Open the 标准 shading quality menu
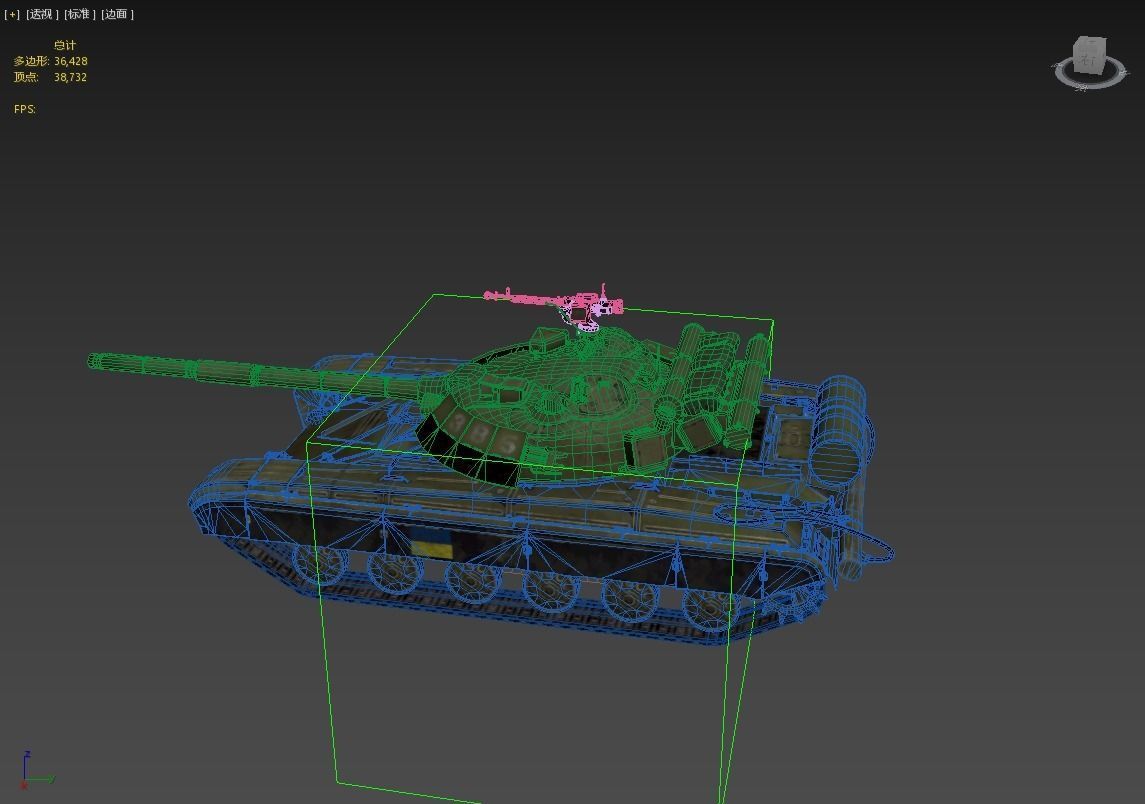1145x804 pixels. 80,14
